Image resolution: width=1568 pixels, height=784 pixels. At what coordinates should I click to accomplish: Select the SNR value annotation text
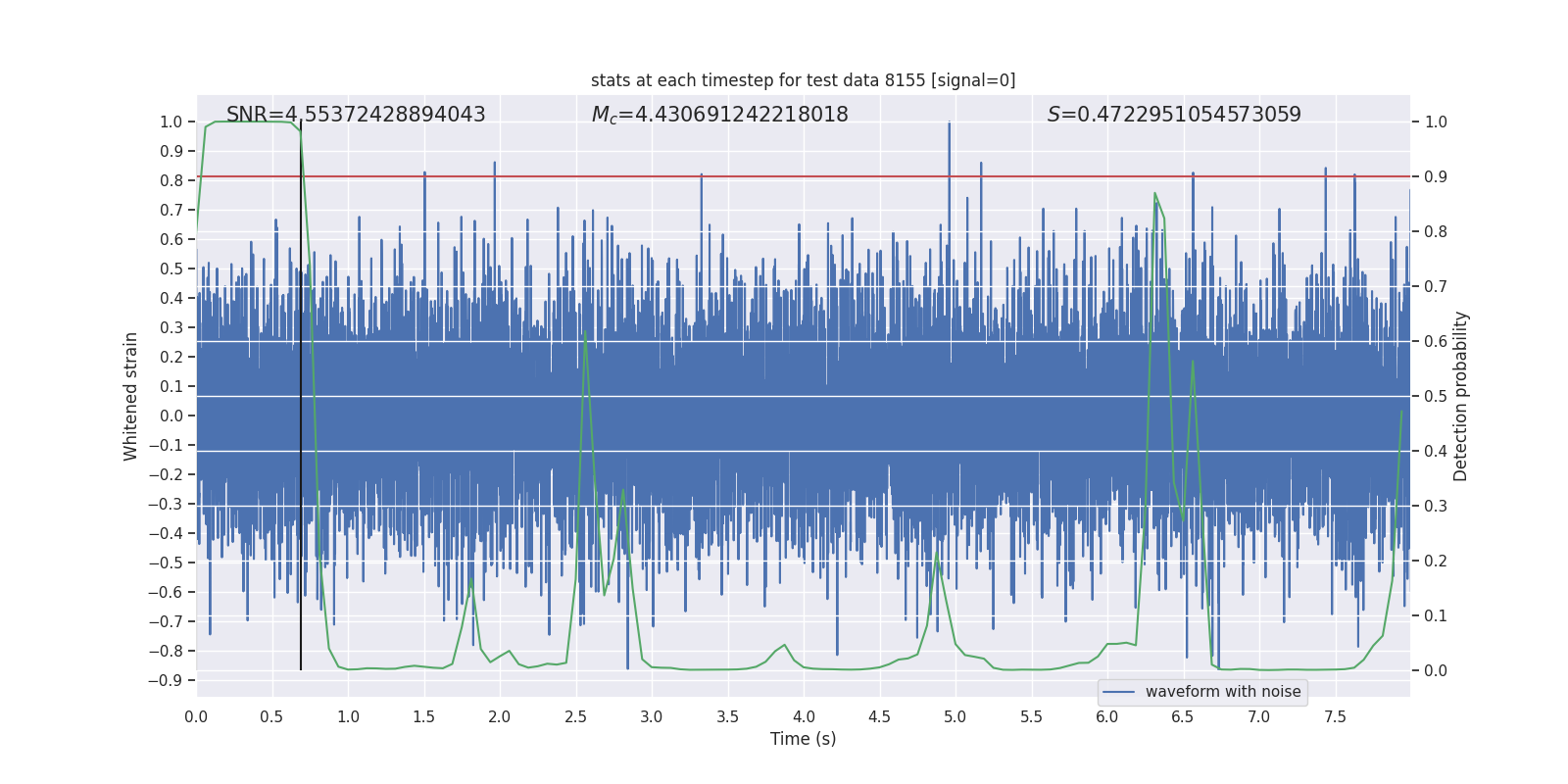click(x=356, y=115)
